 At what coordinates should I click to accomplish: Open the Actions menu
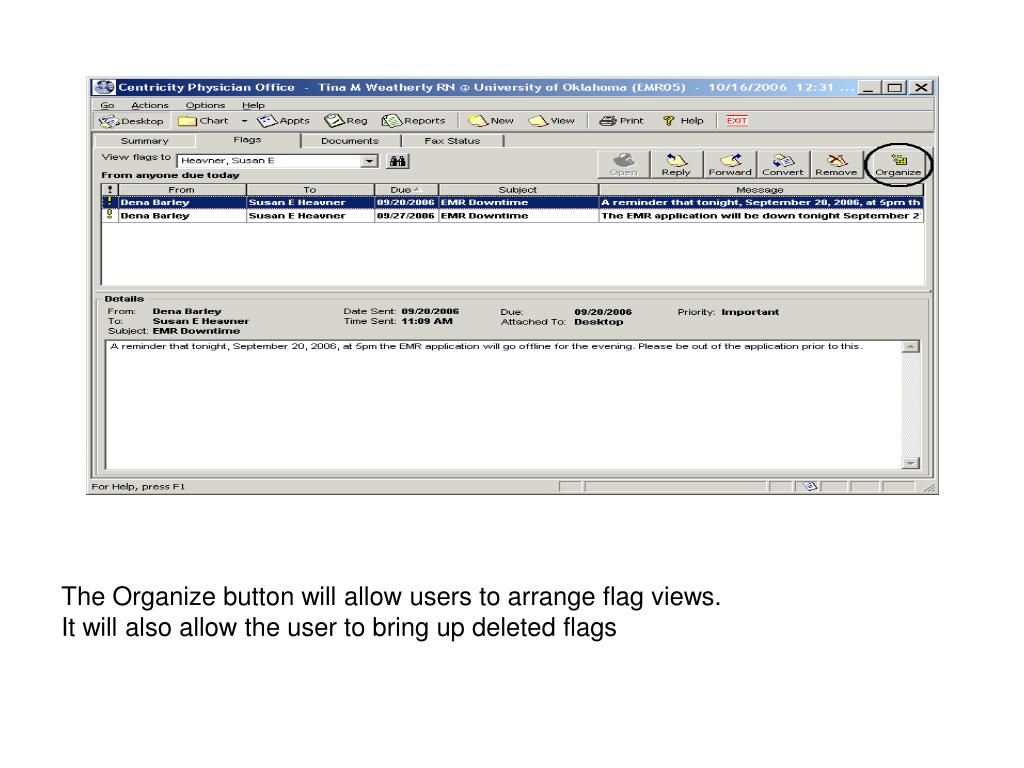coord(150,105)
